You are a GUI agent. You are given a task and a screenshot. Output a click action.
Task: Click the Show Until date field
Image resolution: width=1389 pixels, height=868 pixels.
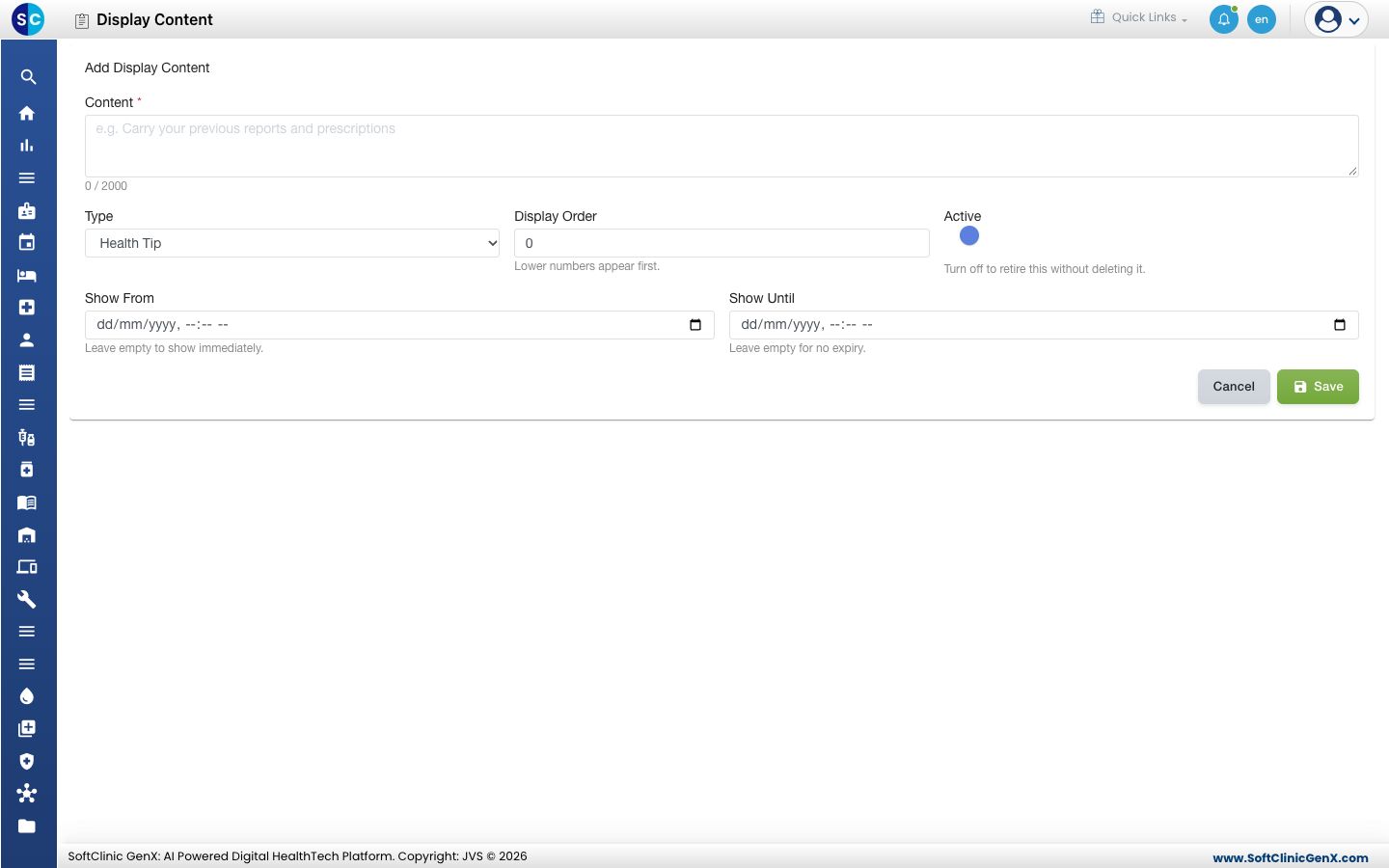[1044, 325]
